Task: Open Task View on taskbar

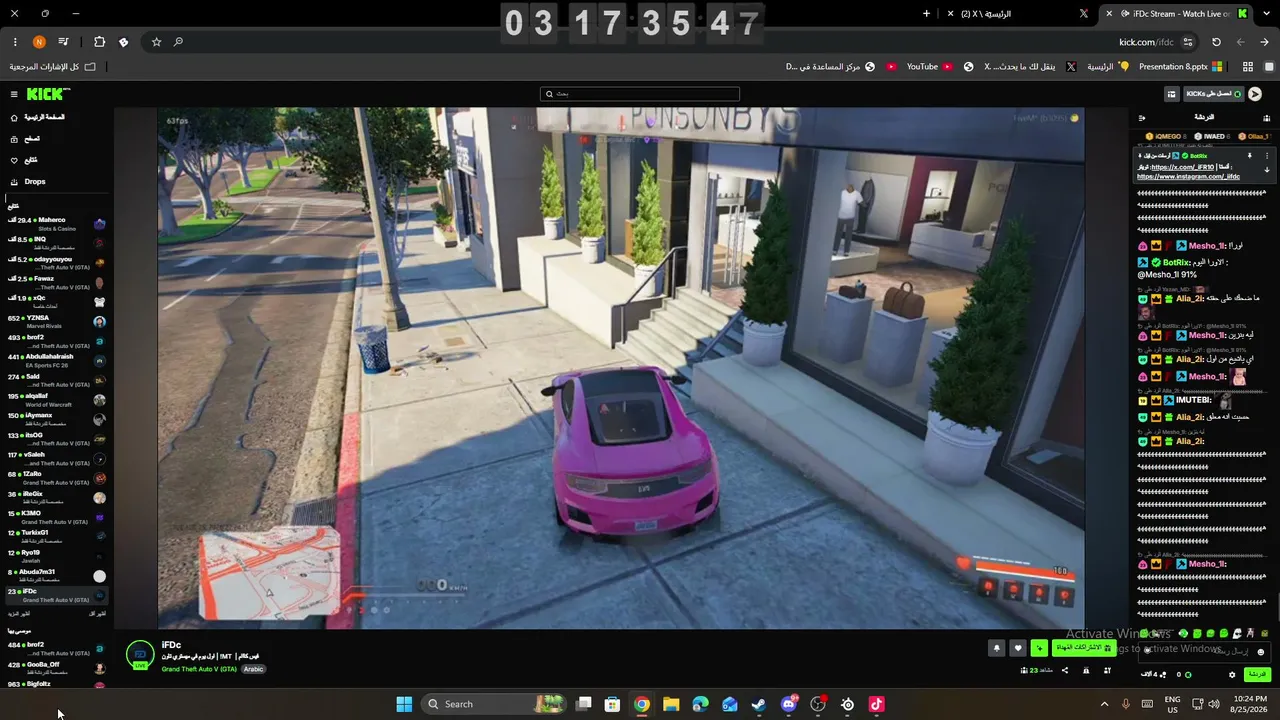Action: (x=584, y=704)
